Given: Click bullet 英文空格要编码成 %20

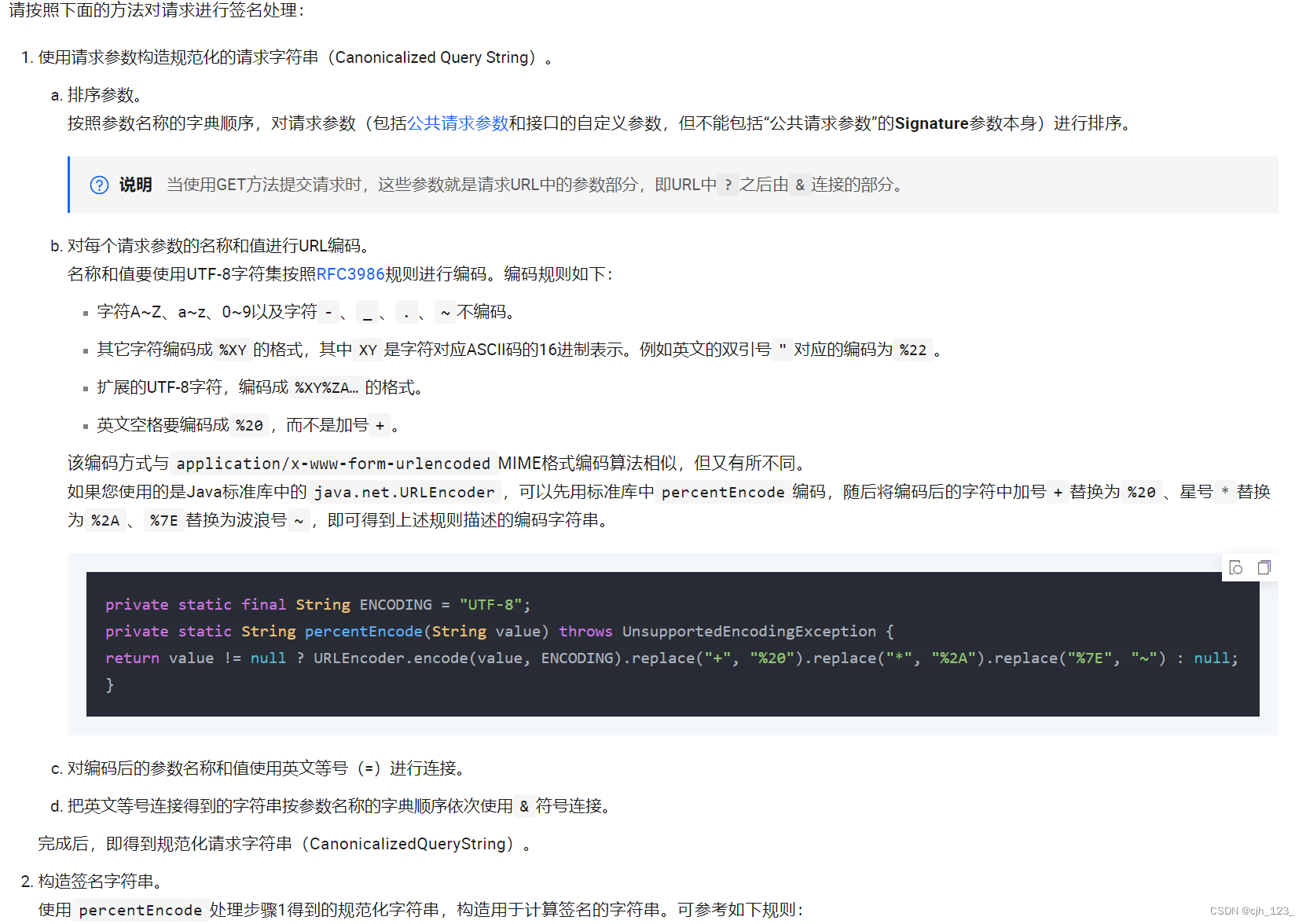Looking at the screenshot, I should point(249,426).
